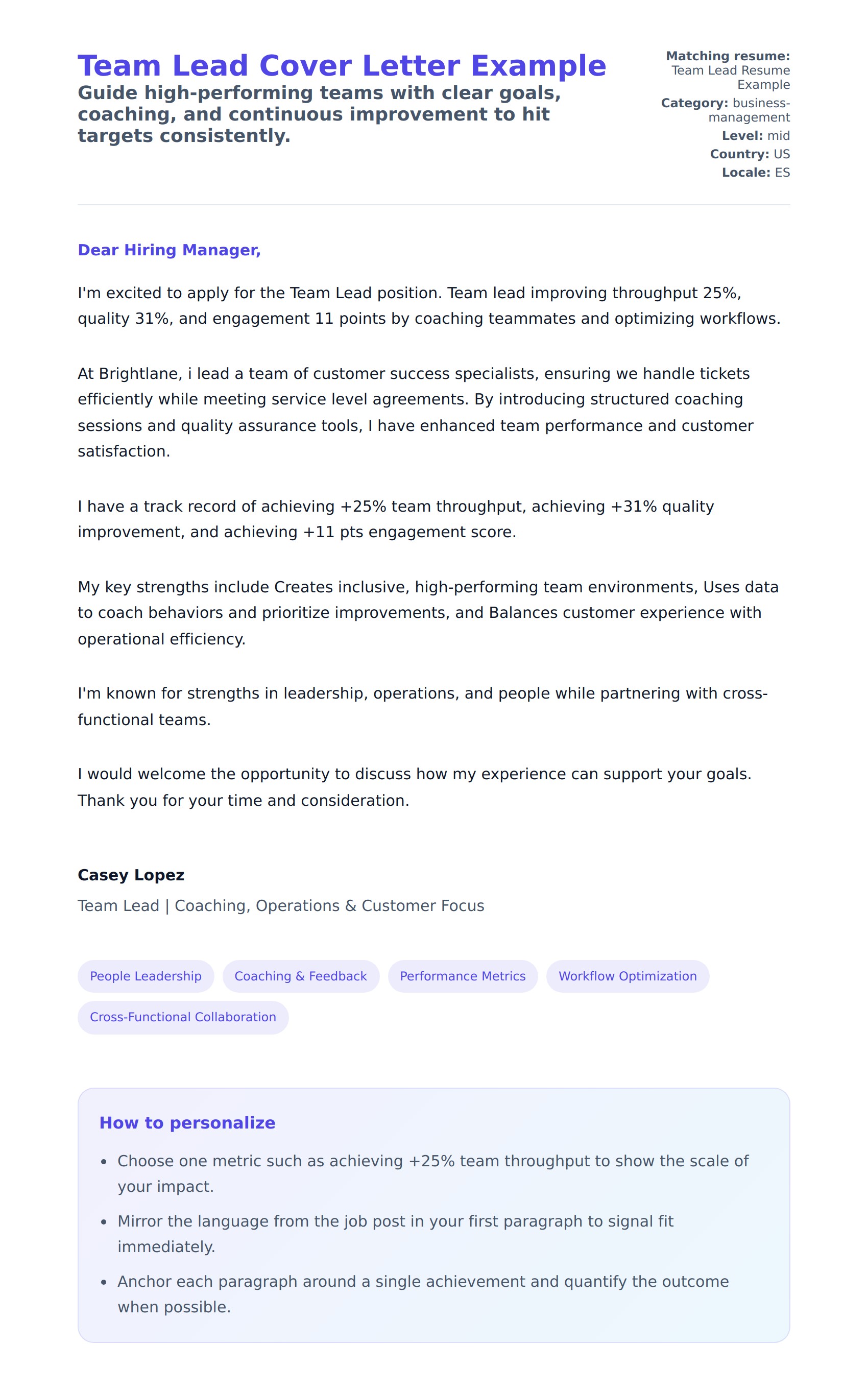Click the Locale: ES metadata line
The image size is (868, 1392).
(756, 172)
